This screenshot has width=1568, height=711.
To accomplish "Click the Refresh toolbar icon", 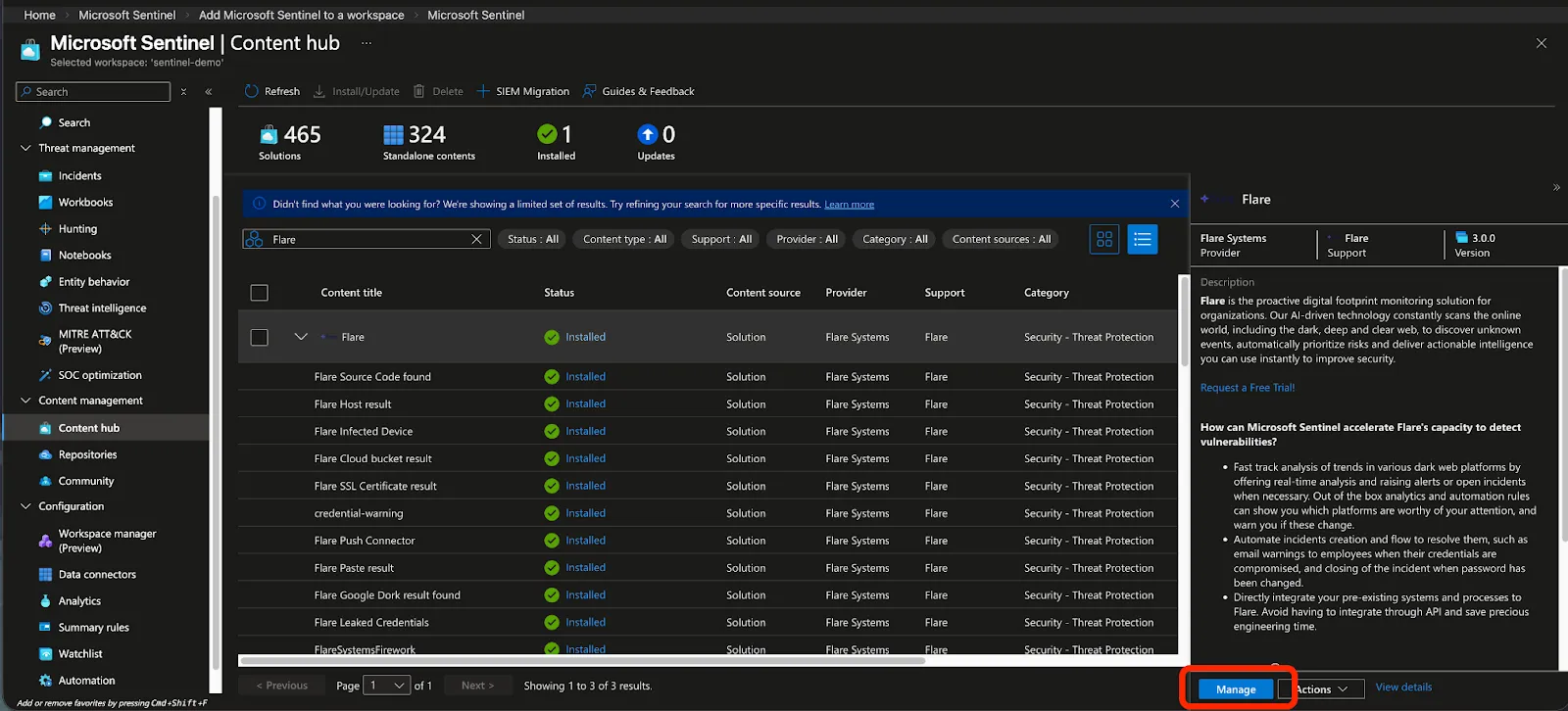I will pyautogui.click(x=252, y=91).
